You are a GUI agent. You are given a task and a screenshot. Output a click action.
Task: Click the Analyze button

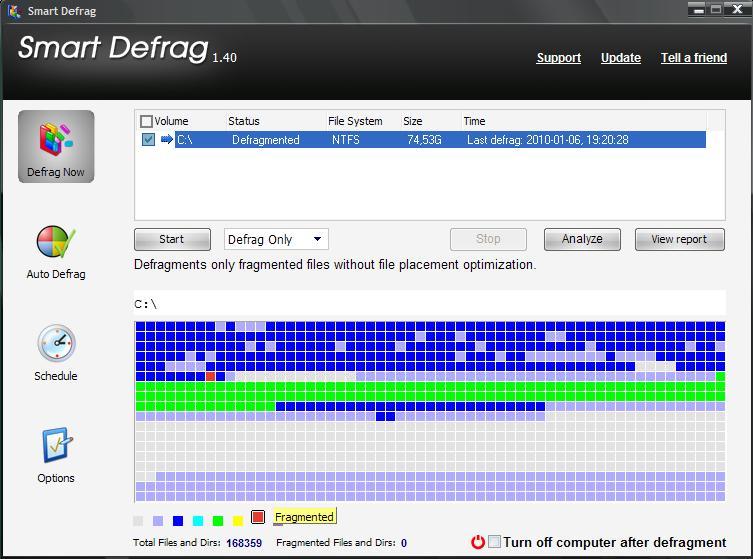tap(582, 239)
